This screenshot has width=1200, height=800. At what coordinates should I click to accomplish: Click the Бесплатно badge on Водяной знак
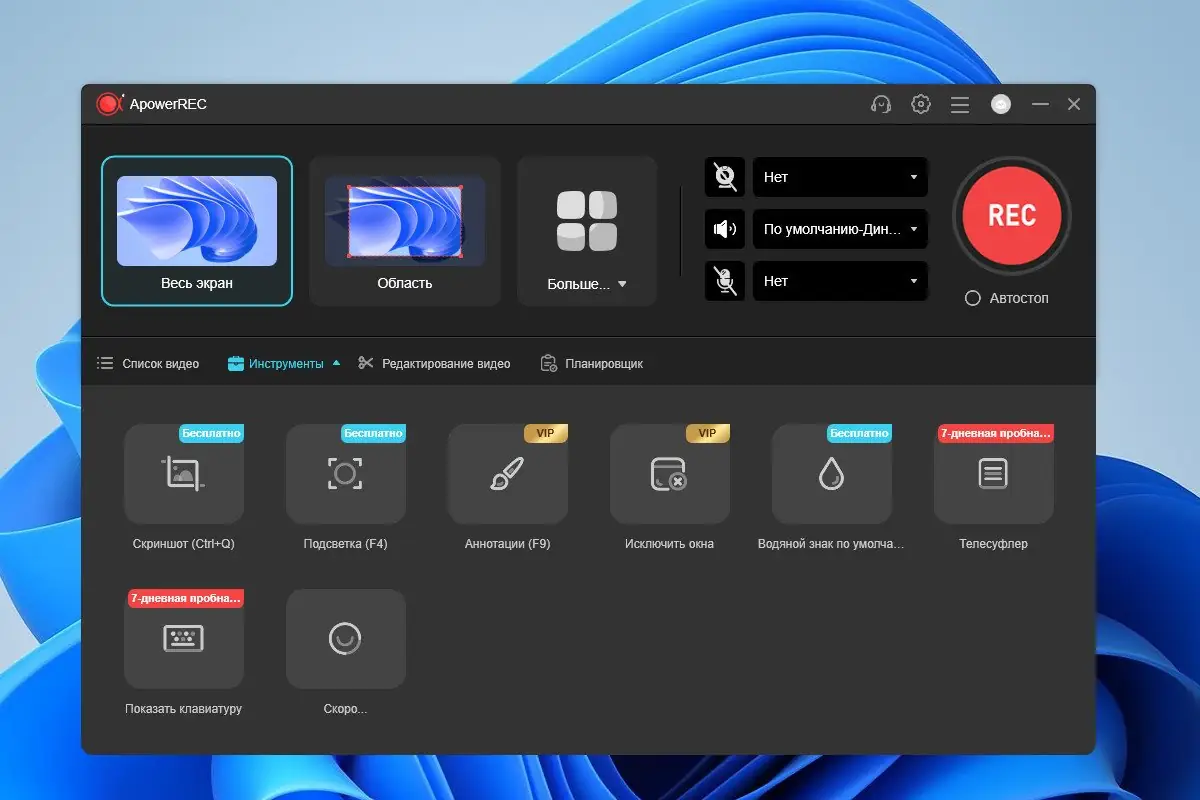[x=859, y=433]
